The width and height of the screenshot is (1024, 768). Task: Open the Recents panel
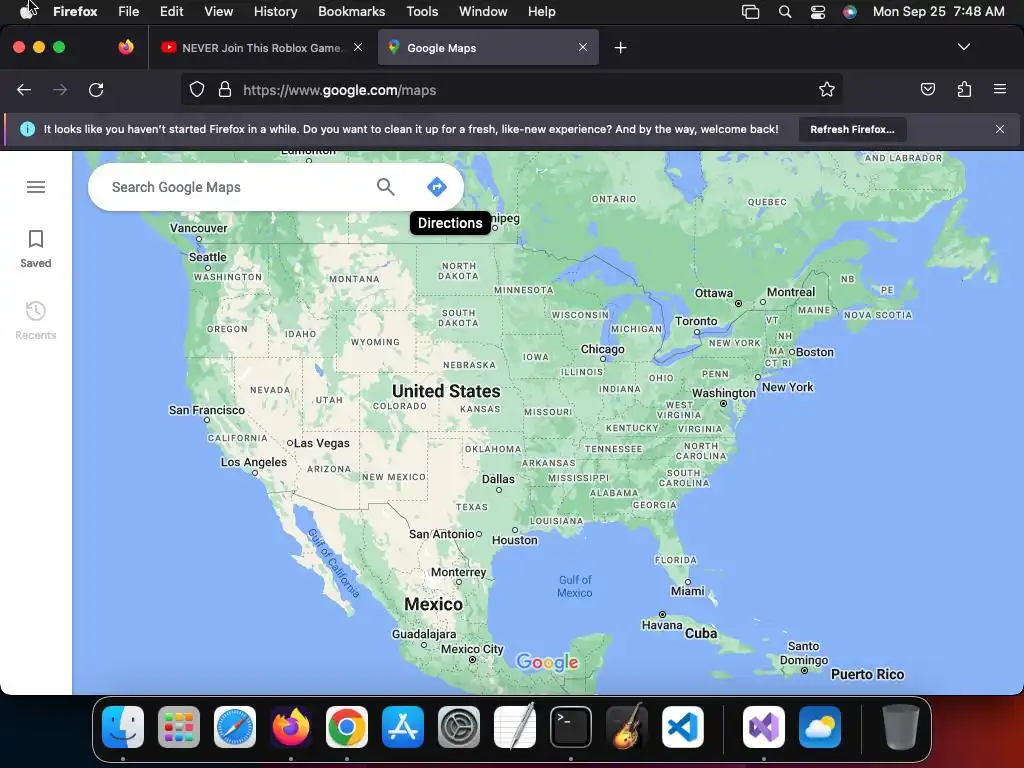(36, 321)
